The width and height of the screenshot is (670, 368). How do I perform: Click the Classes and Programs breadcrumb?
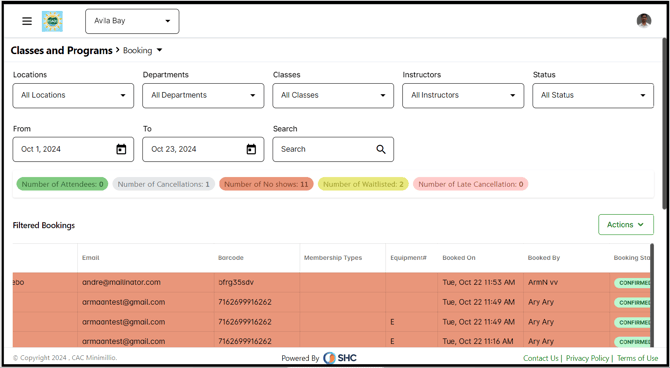coord(62,50)
